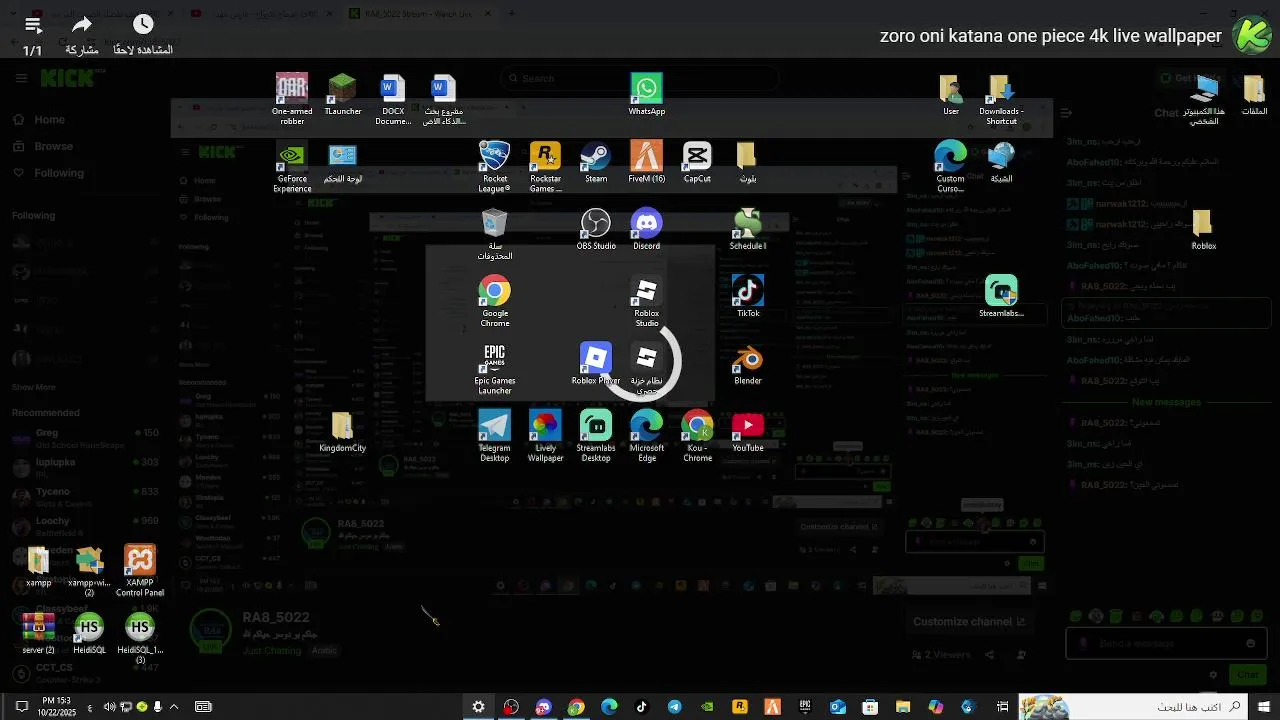Open Kou - Chrome desktop shortcut
Viewport: 1280px width, 720px height.
pos(697,435)
